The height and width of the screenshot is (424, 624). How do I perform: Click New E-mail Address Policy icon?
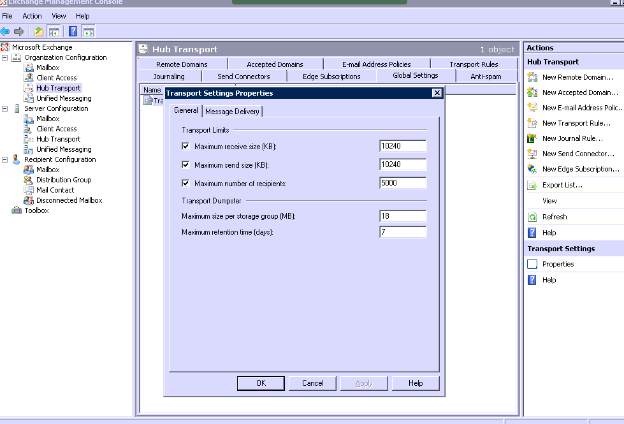(532, 107)
